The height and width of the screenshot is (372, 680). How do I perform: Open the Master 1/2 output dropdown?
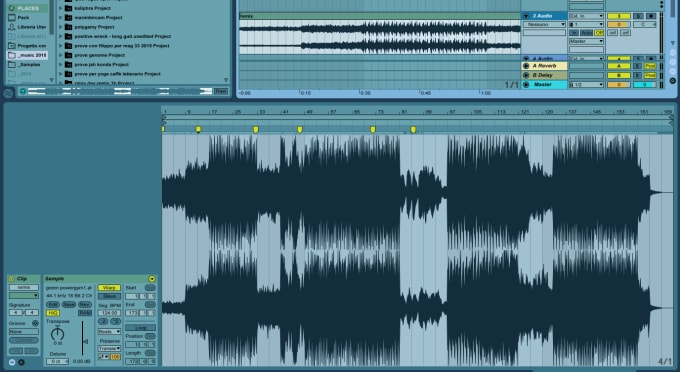click(586, 85)
